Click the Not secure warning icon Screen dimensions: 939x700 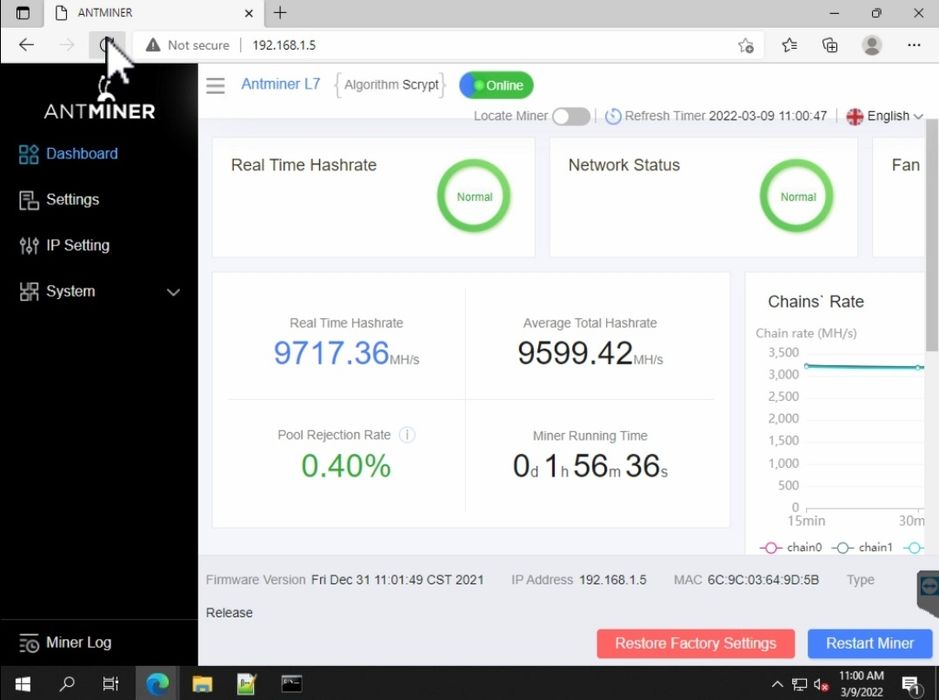(153, 45)
